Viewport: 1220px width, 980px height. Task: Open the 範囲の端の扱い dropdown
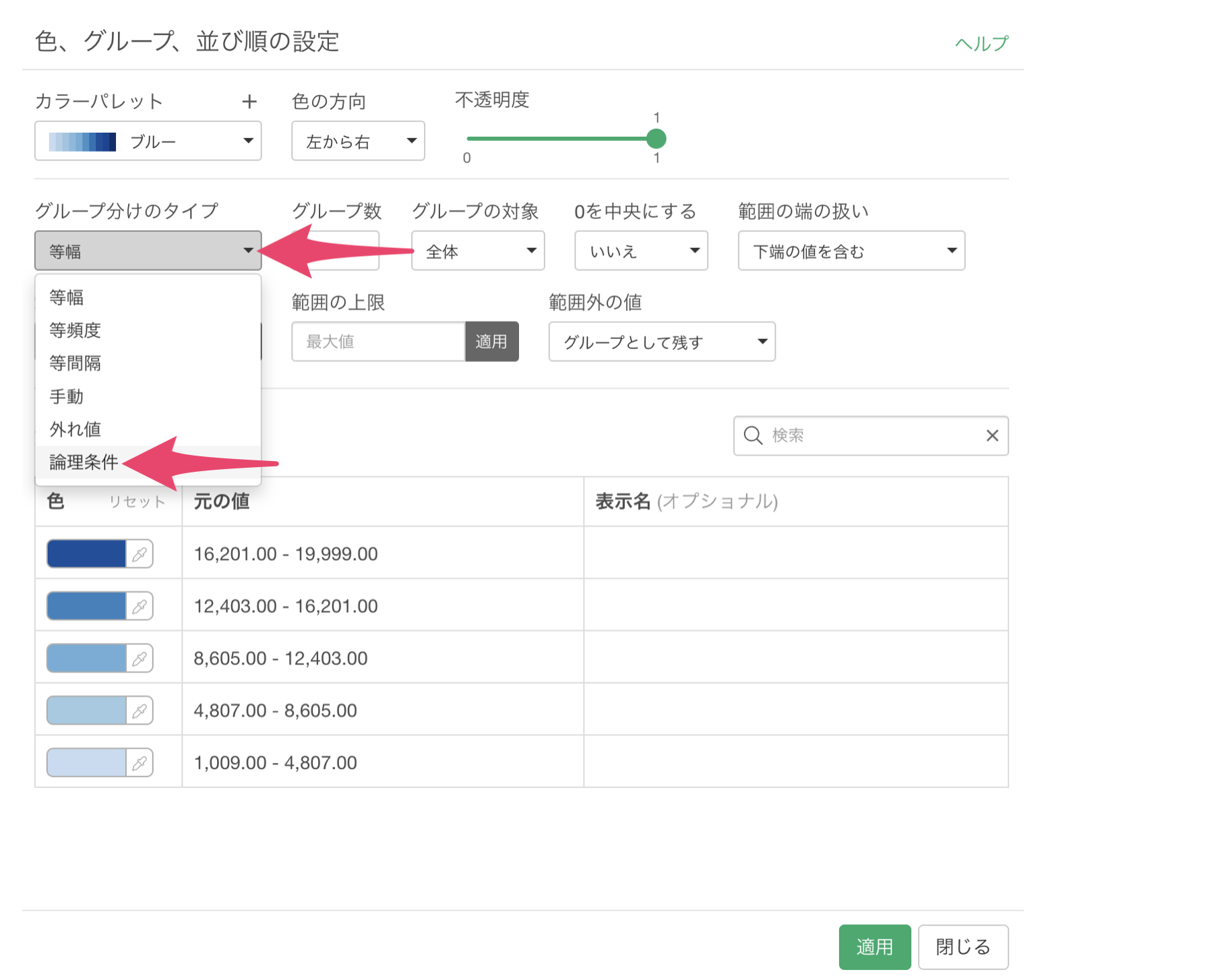(851, 251)
